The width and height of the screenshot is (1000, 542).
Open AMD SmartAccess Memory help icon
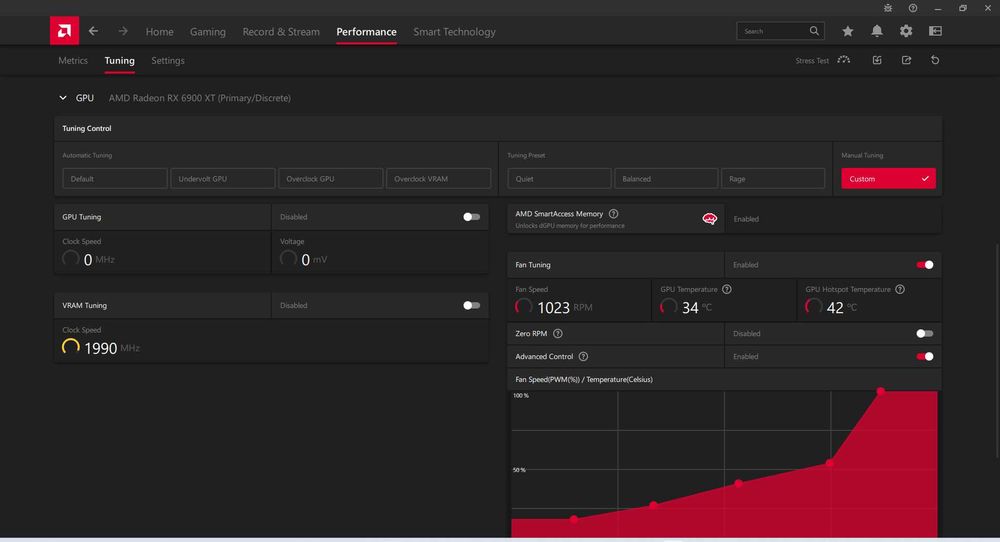pyautogui.click(x=614, y=214)
